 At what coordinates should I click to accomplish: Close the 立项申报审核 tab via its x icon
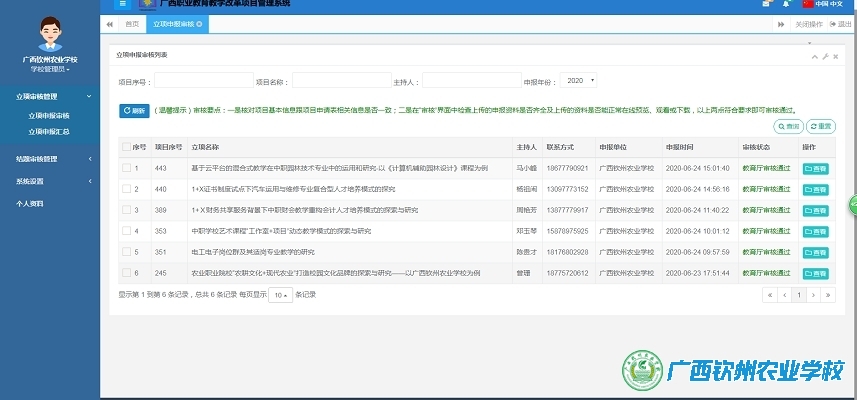[x=199, y=23]
